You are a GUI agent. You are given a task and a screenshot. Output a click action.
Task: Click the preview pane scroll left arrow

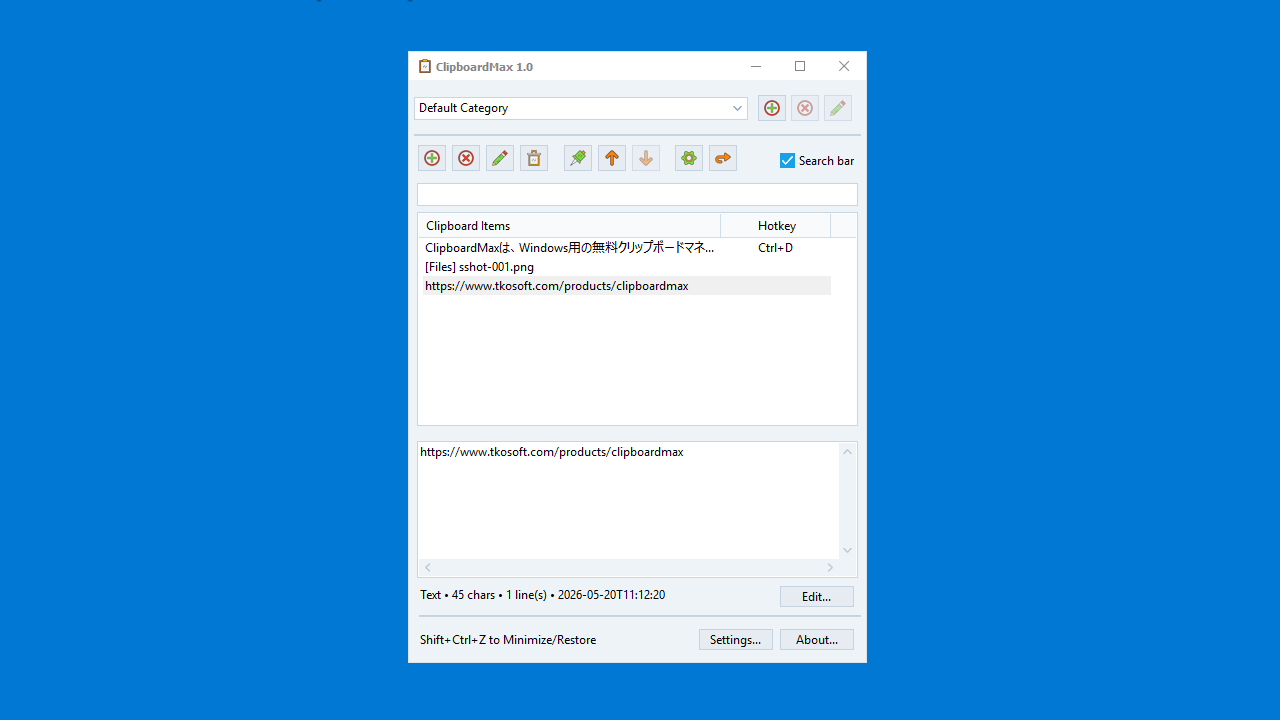428,568
